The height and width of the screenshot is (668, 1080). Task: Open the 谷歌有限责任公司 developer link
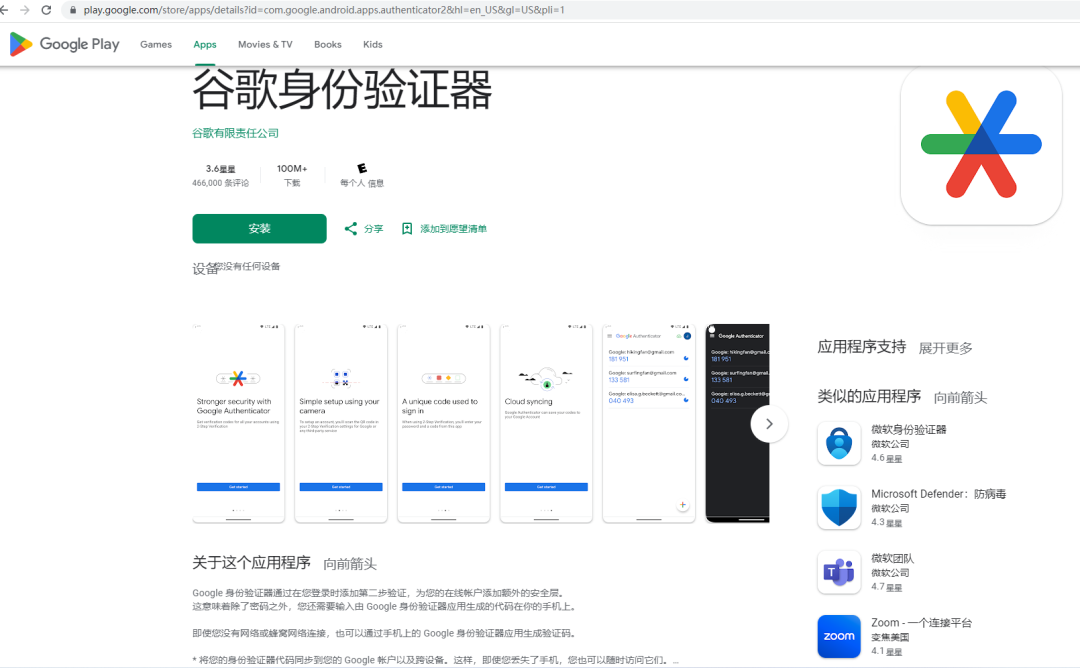coord(234,132)
